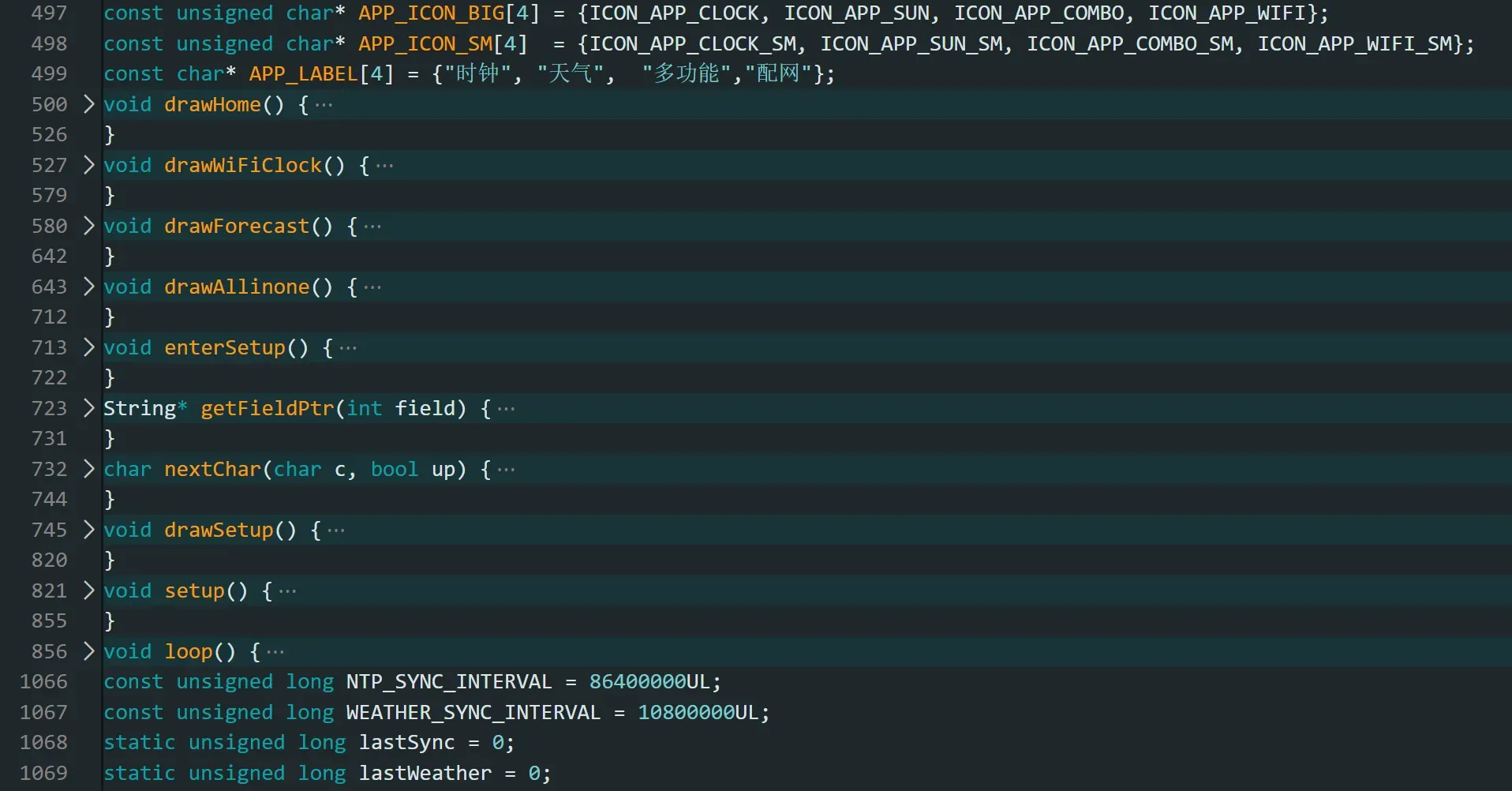Click the ellipsis after drawHome() brace
Image resolution: width=1512 pixels, height=791 pixels.
324,105
